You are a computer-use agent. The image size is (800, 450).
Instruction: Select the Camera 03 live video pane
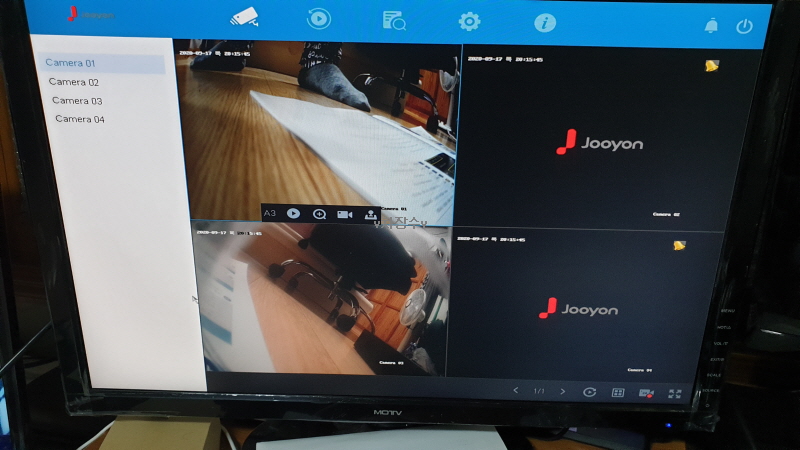point(321,298)
